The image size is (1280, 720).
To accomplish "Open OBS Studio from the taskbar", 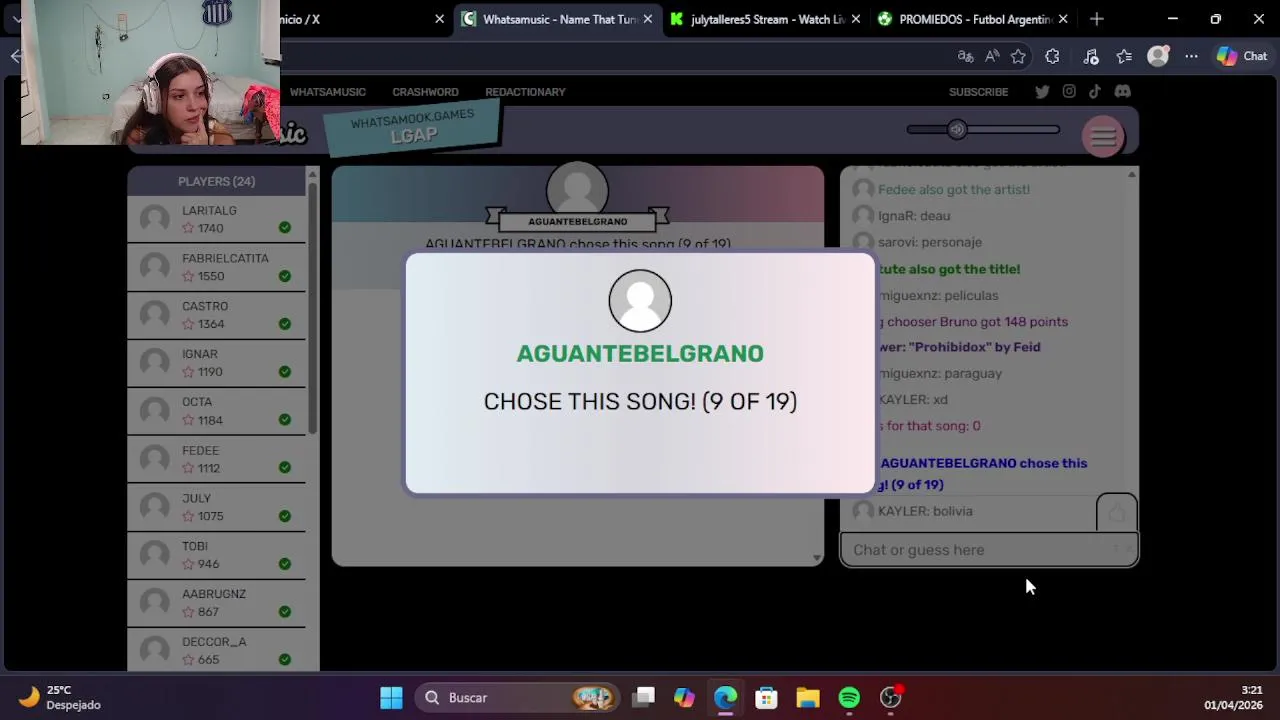I will 890,698.
